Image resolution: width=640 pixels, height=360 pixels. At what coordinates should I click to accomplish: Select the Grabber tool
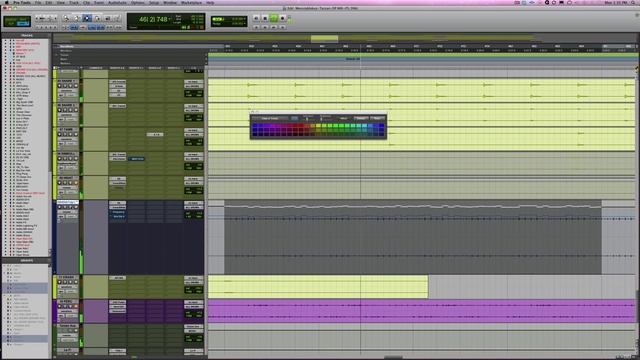tap(98, 18)
